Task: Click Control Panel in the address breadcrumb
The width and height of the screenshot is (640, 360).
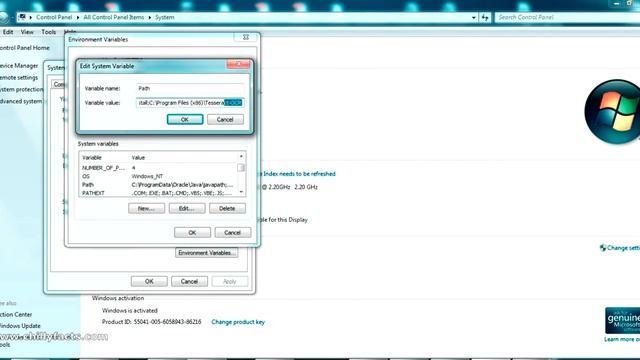Action: pyautogui.click(x=54, y=17)
